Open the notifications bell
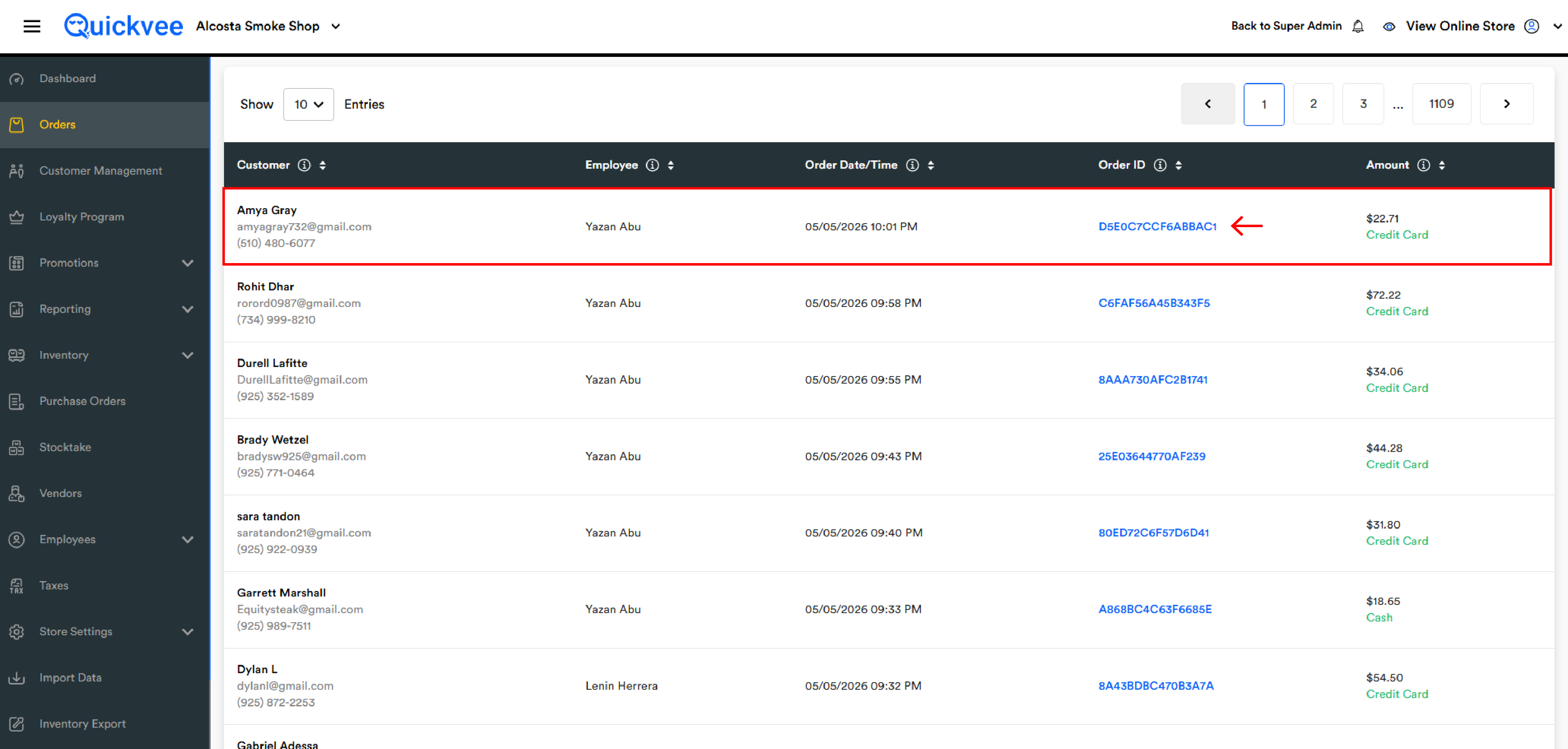 1358,26
